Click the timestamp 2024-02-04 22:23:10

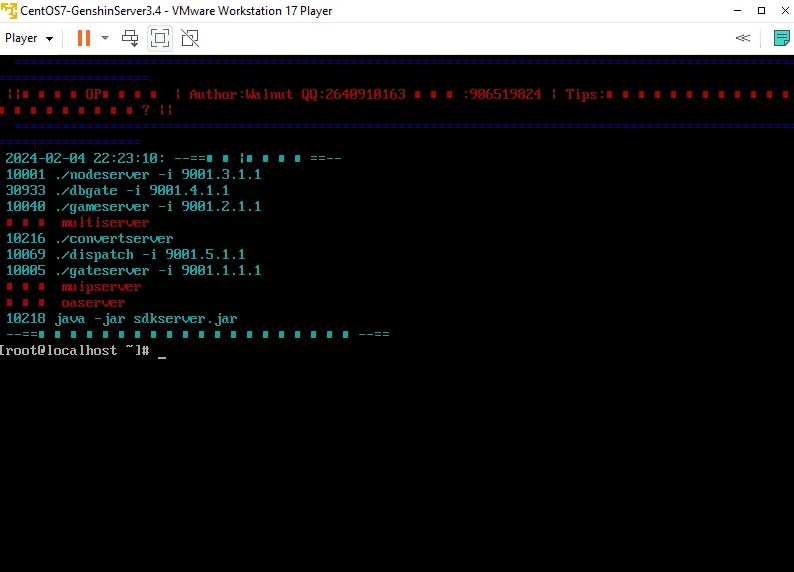(x=85, y=158)
